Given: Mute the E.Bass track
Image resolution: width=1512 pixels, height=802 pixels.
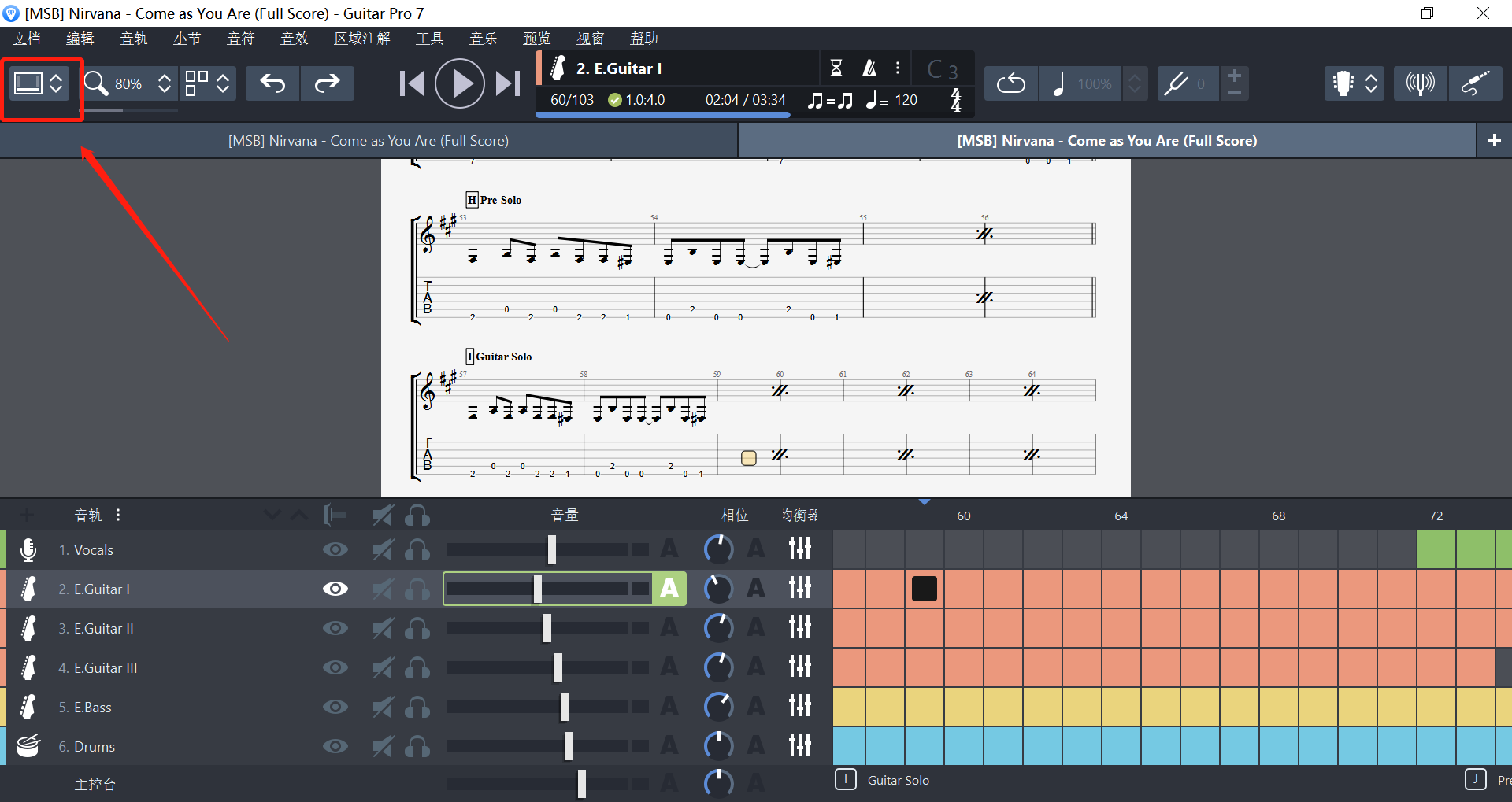Looking at the screenshot, I should pos(384,706).
